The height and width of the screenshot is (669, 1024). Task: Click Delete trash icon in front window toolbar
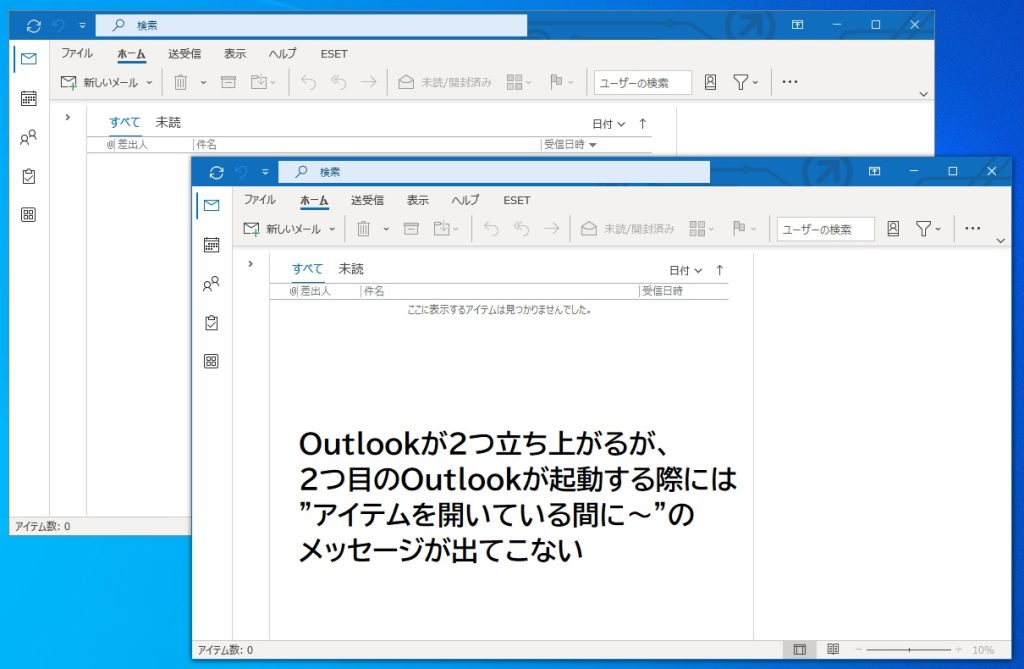click(x=364, y=229)
